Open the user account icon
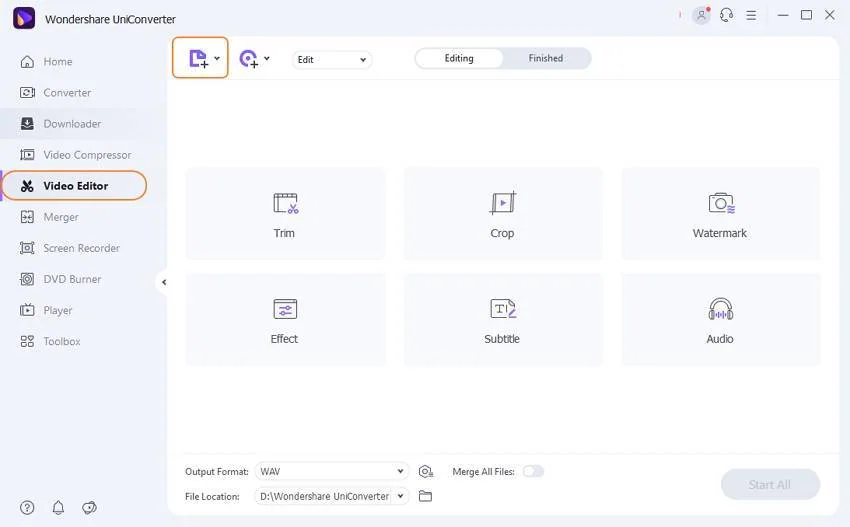 701,15
